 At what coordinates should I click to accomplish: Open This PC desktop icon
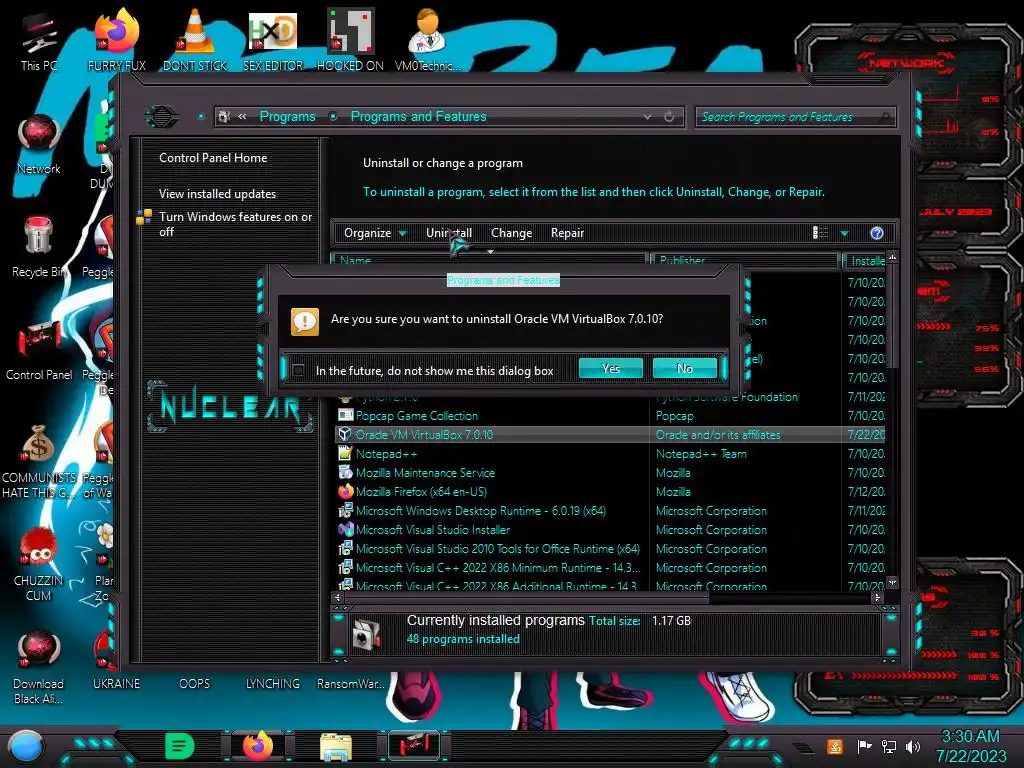coord(39,42)
